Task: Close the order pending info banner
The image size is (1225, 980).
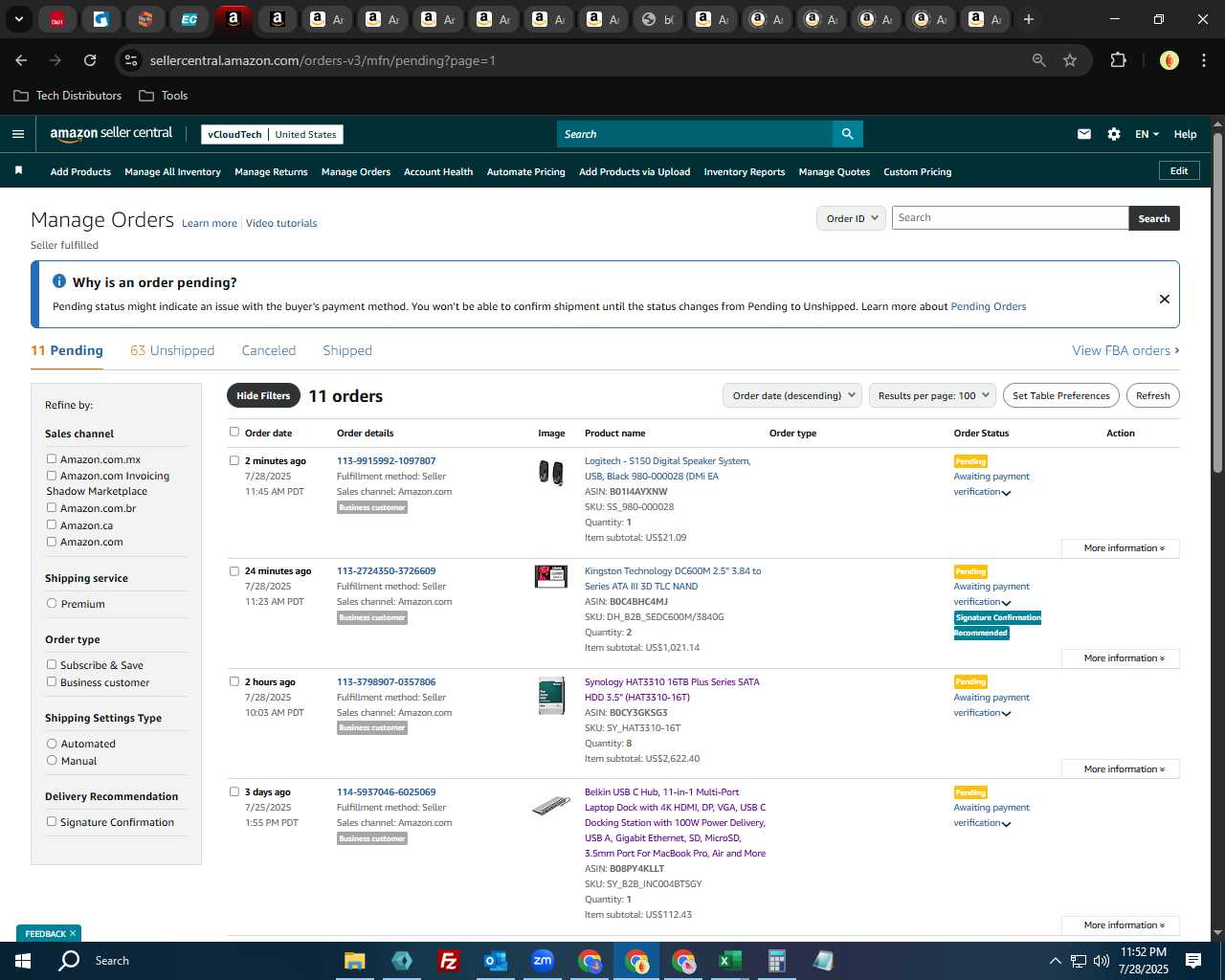Action: (x=1165, y=299)
